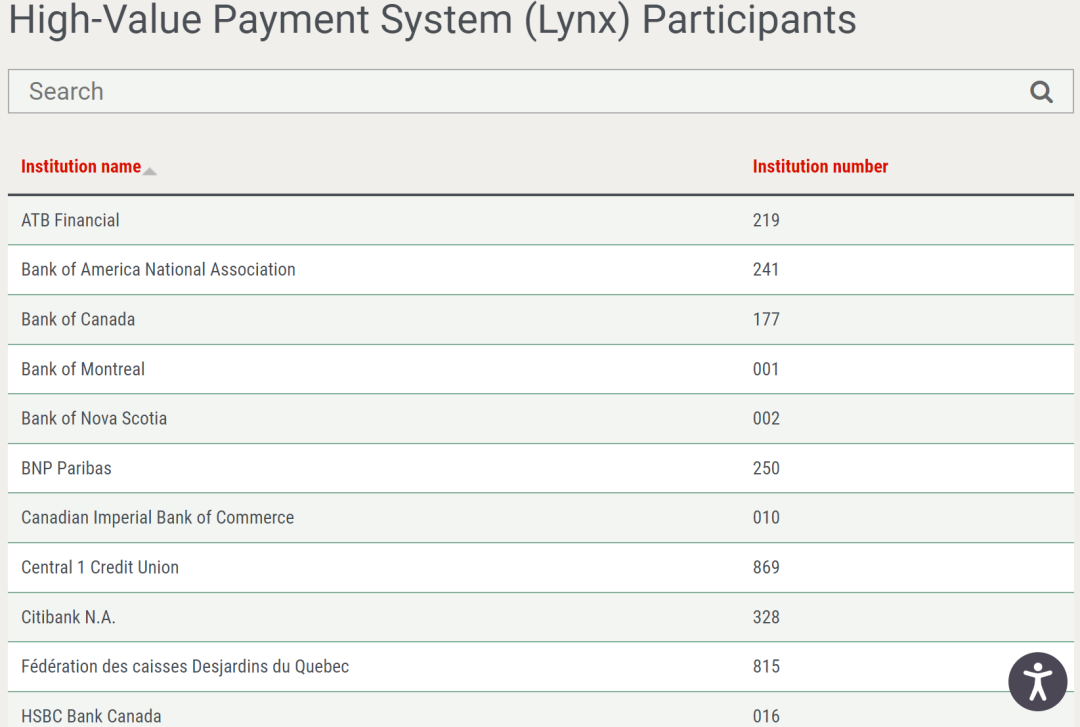Click institution number 219
Screen dimensions: 1080x727
[766, 220]
